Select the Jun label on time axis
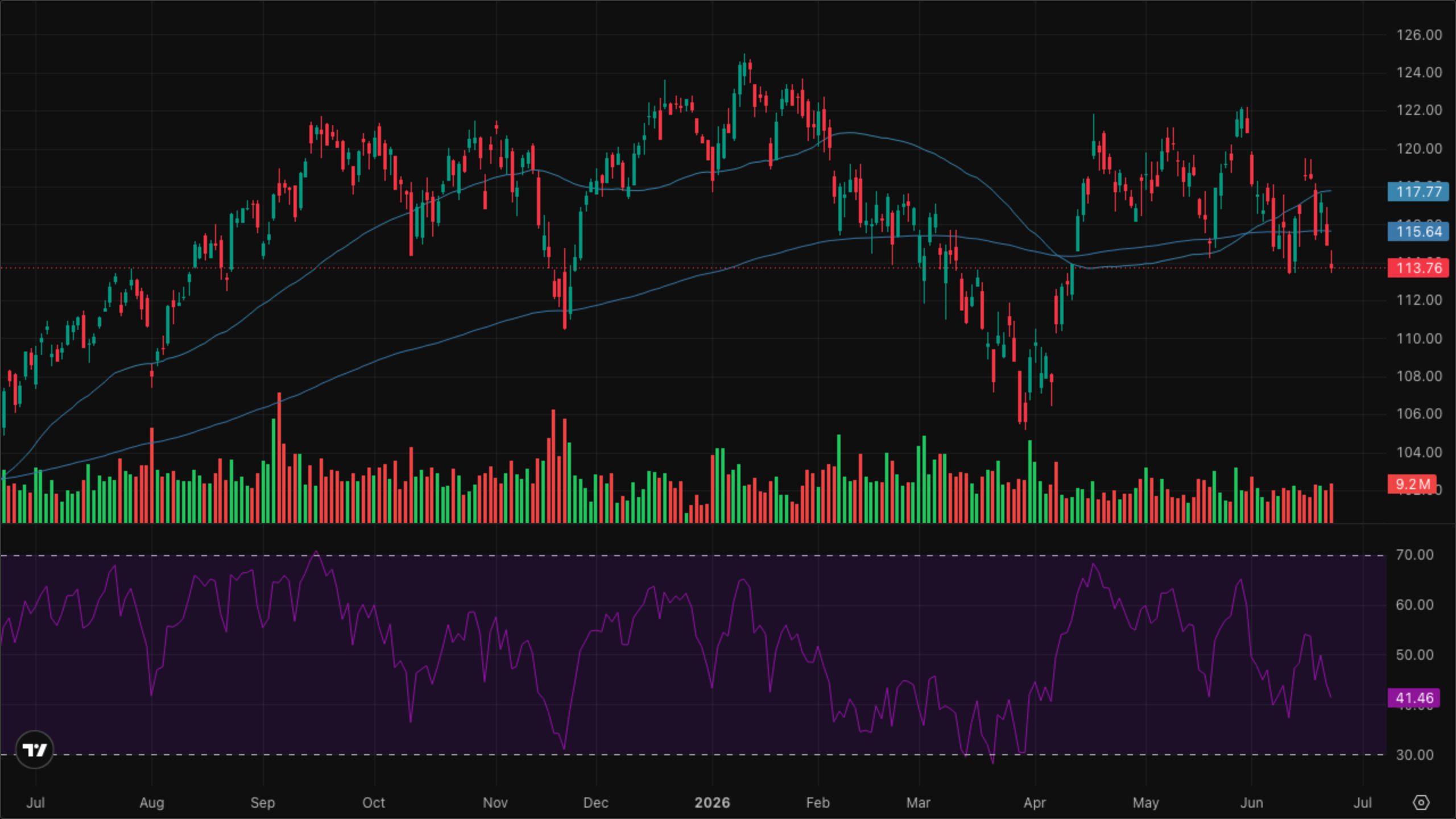Image resolution: width=1456 pixels, height=819 pixels. [1251, 803]
